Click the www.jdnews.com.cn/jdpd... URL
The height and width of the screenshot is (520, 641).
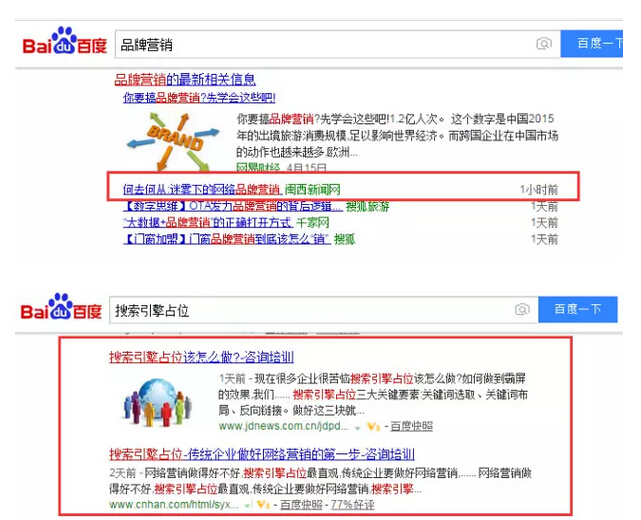click(x=284, y=426)
